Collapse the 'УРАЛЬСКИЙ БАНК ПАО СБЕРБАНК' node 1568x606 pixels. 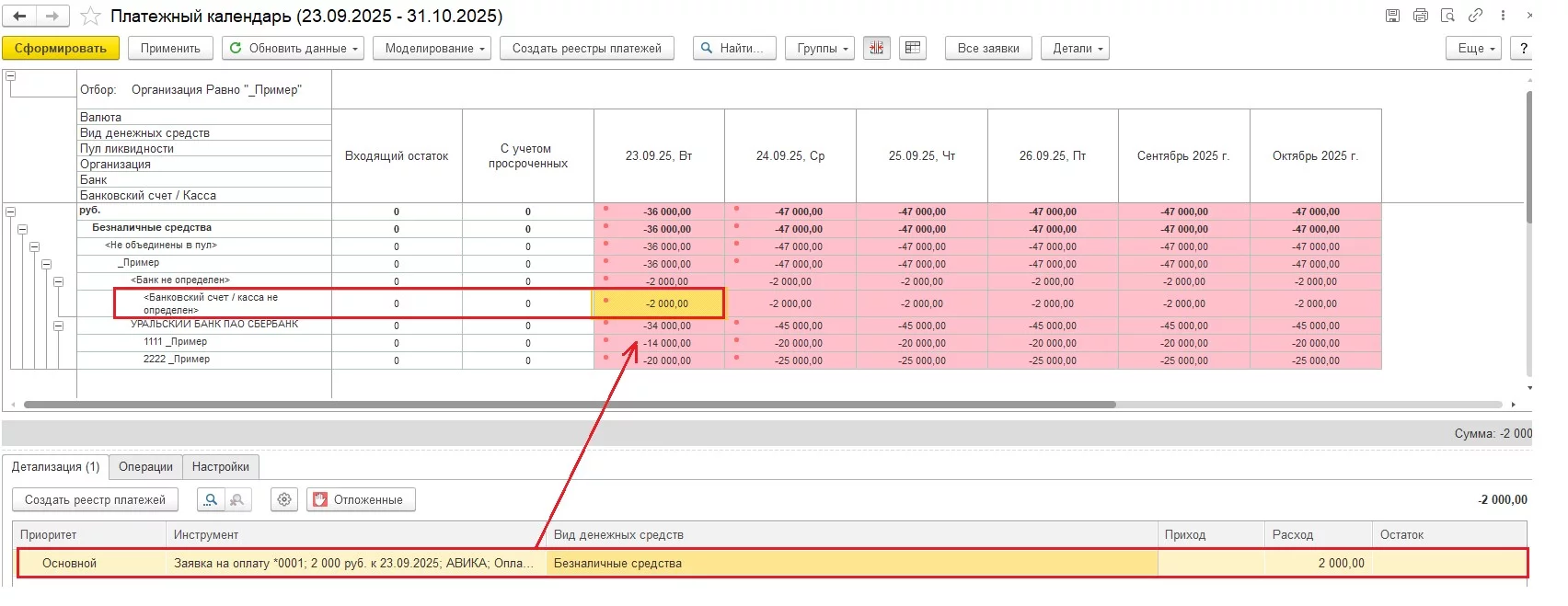coord(58,326)
